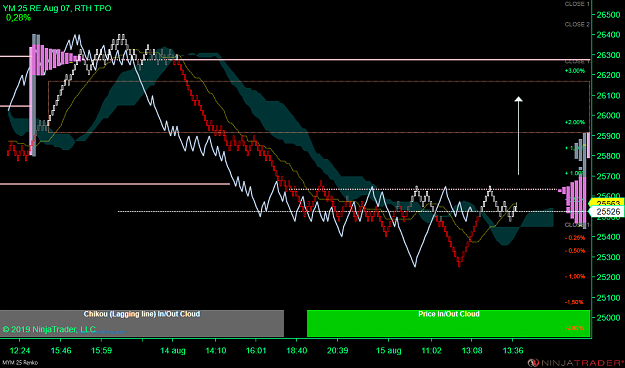Screen dimensions: 625x368
Task: Pick the 18:40 time axis label
Action: click(x=297, y=350)
